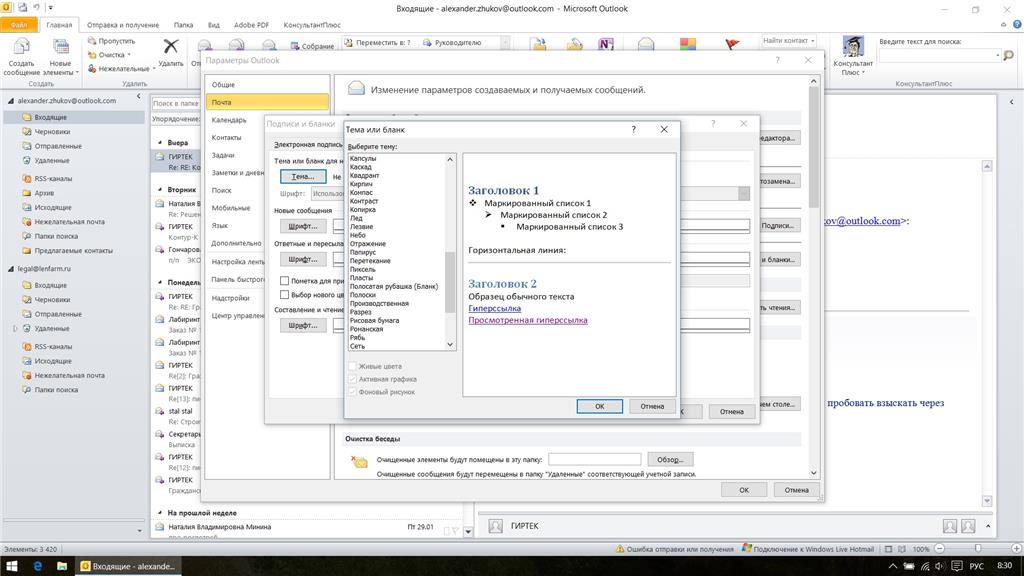Click the Пропустить ribbon command

point(111,41)
